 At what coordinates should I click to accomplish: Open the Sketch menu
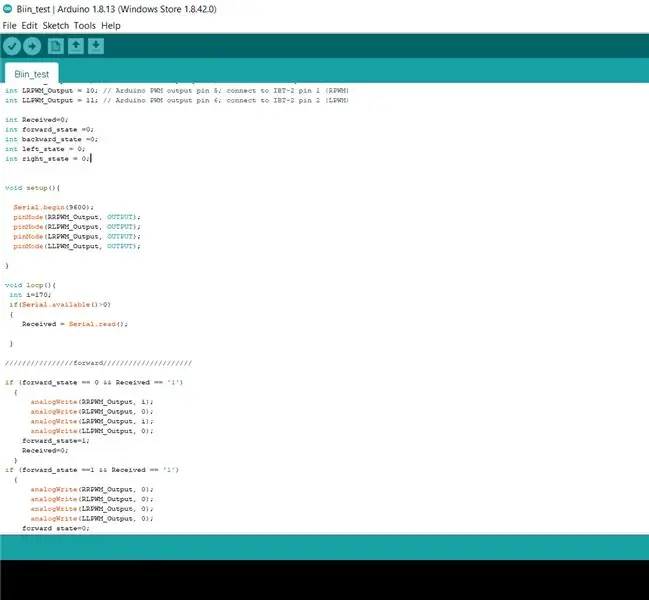(x=56, y=26)
